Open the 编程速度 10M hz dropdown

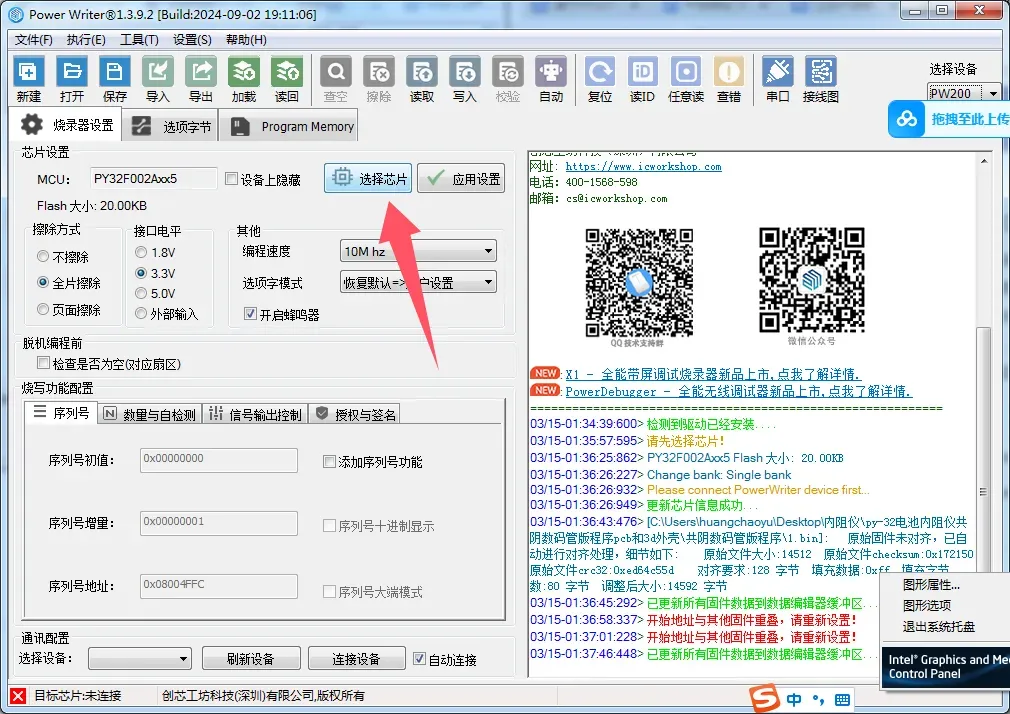(x=418, y=251)
